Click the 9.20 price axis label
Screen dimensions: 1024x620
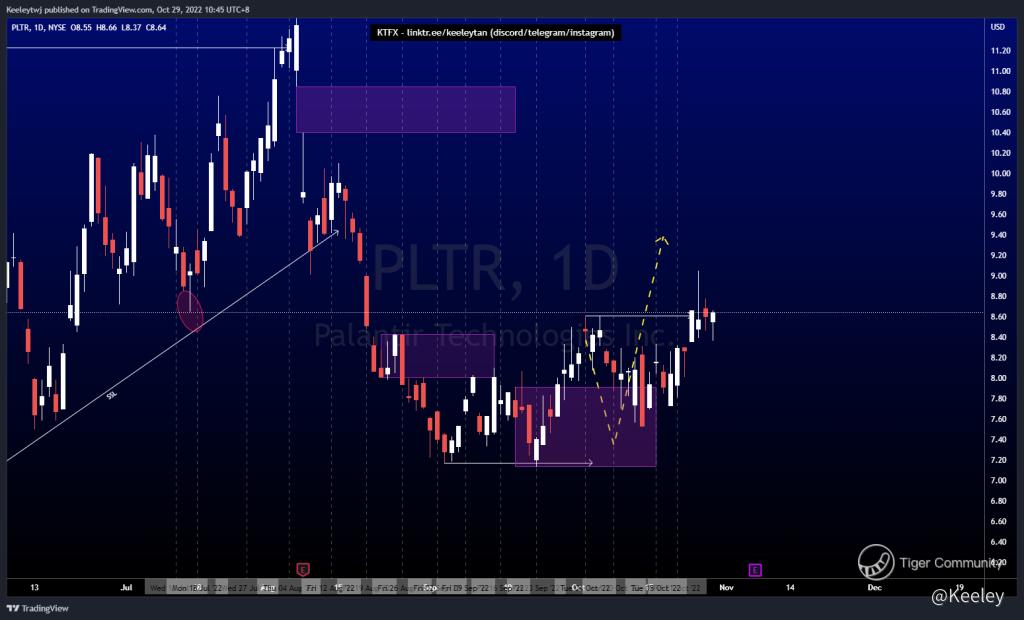coord(999,255)
